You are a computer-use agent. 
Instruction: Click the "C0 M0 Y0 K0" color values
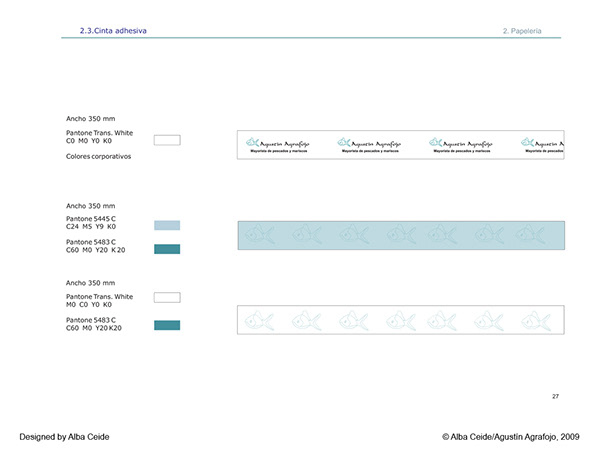tap(89, 141)
